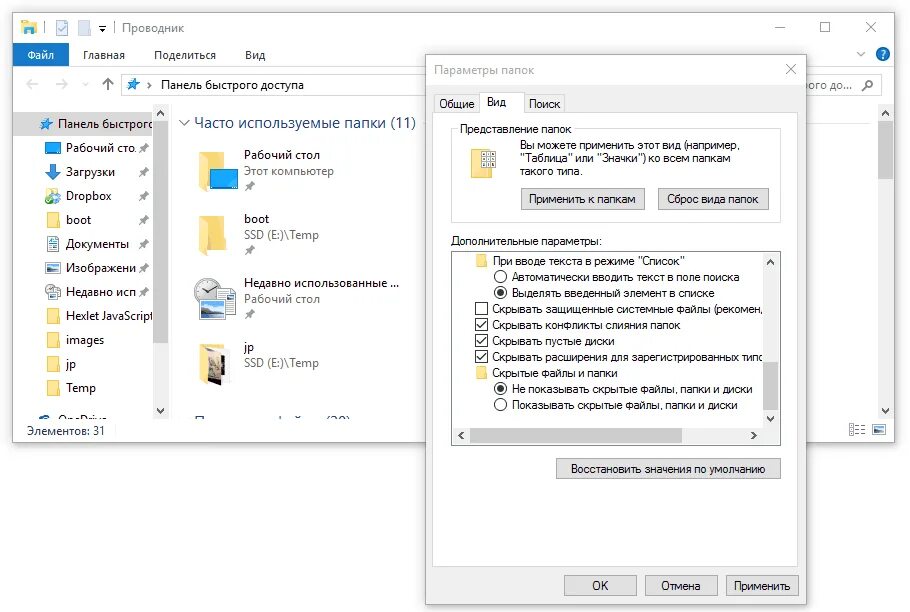Viewport: 910px width, 612px height.
Task: Click navigation pane scroll up arrow
Action: pos(161,113)
